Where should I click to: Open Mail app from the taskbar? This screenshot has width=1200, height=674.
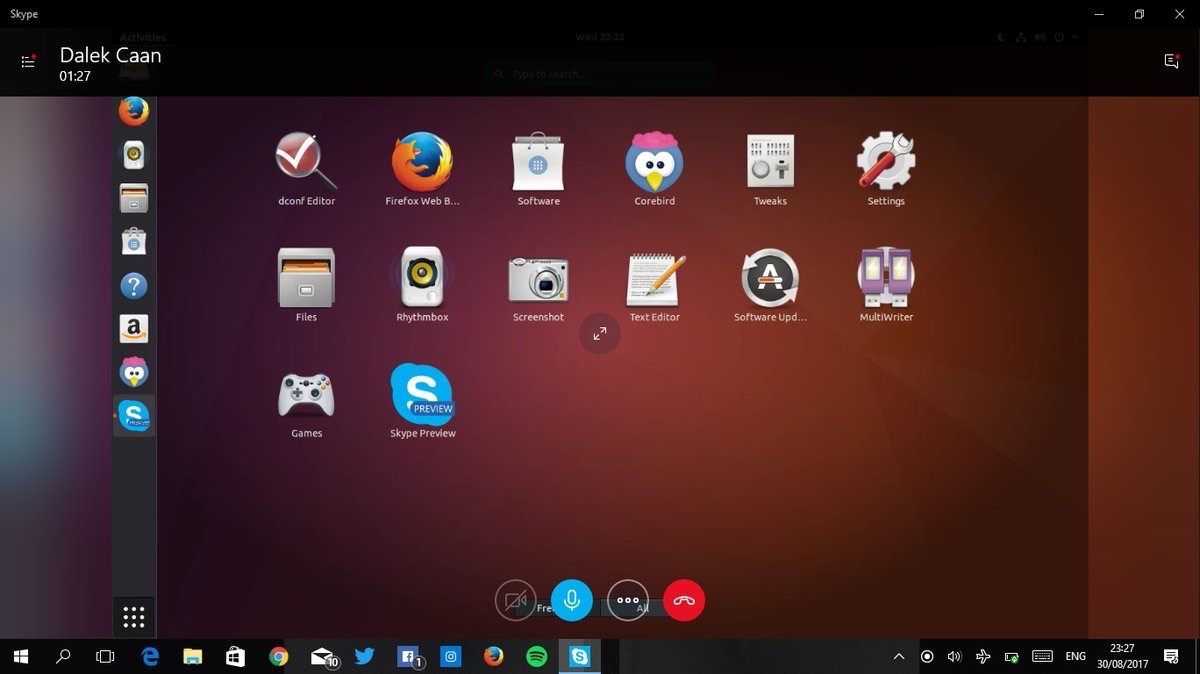322,657
